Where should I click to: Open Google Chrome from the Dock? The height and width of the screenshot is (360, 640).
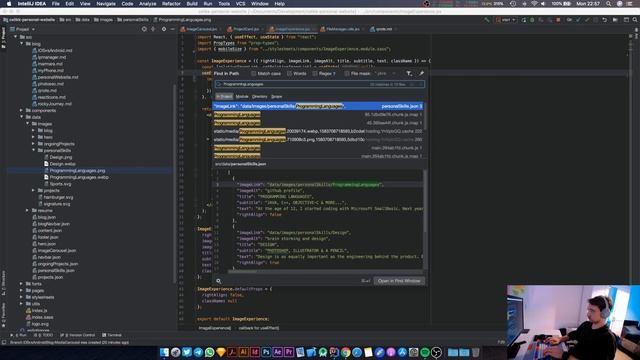pyautogui.click(x=345, y=352)
